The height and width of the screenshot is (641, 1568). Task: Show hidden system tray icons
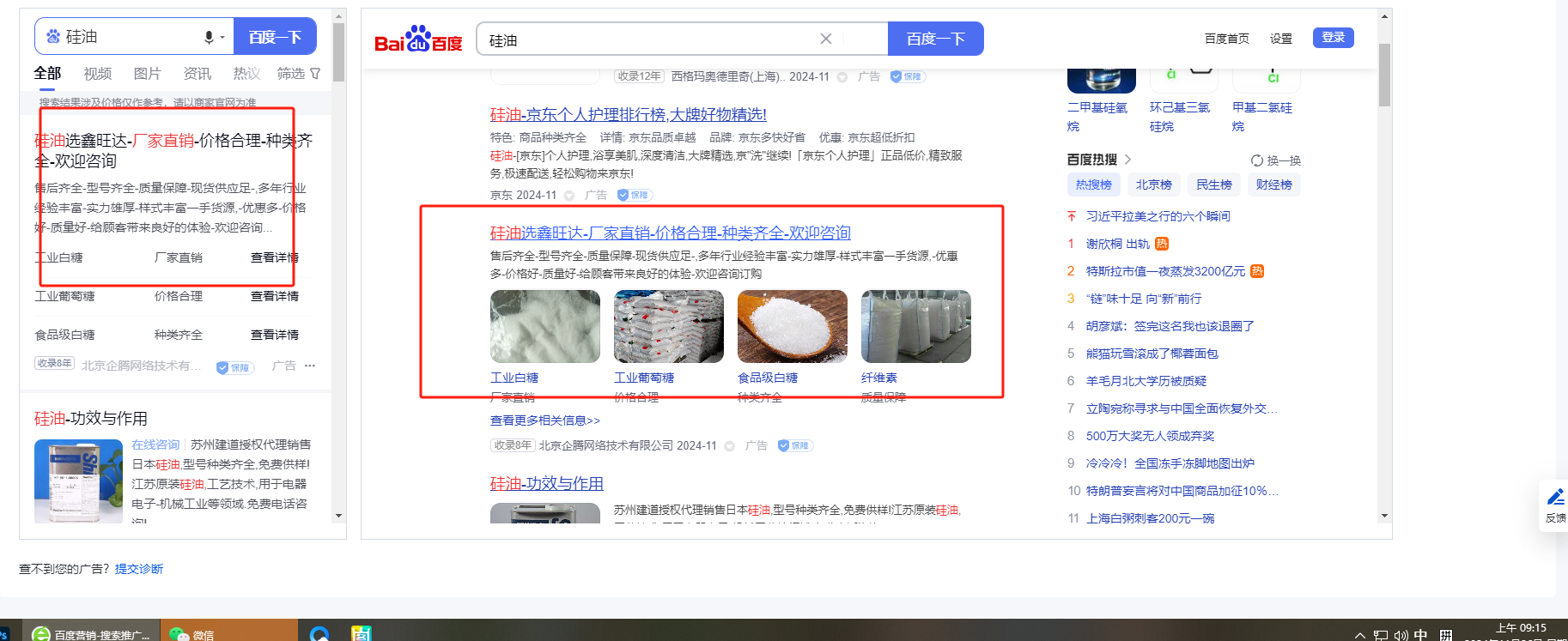coord(1359,635)
